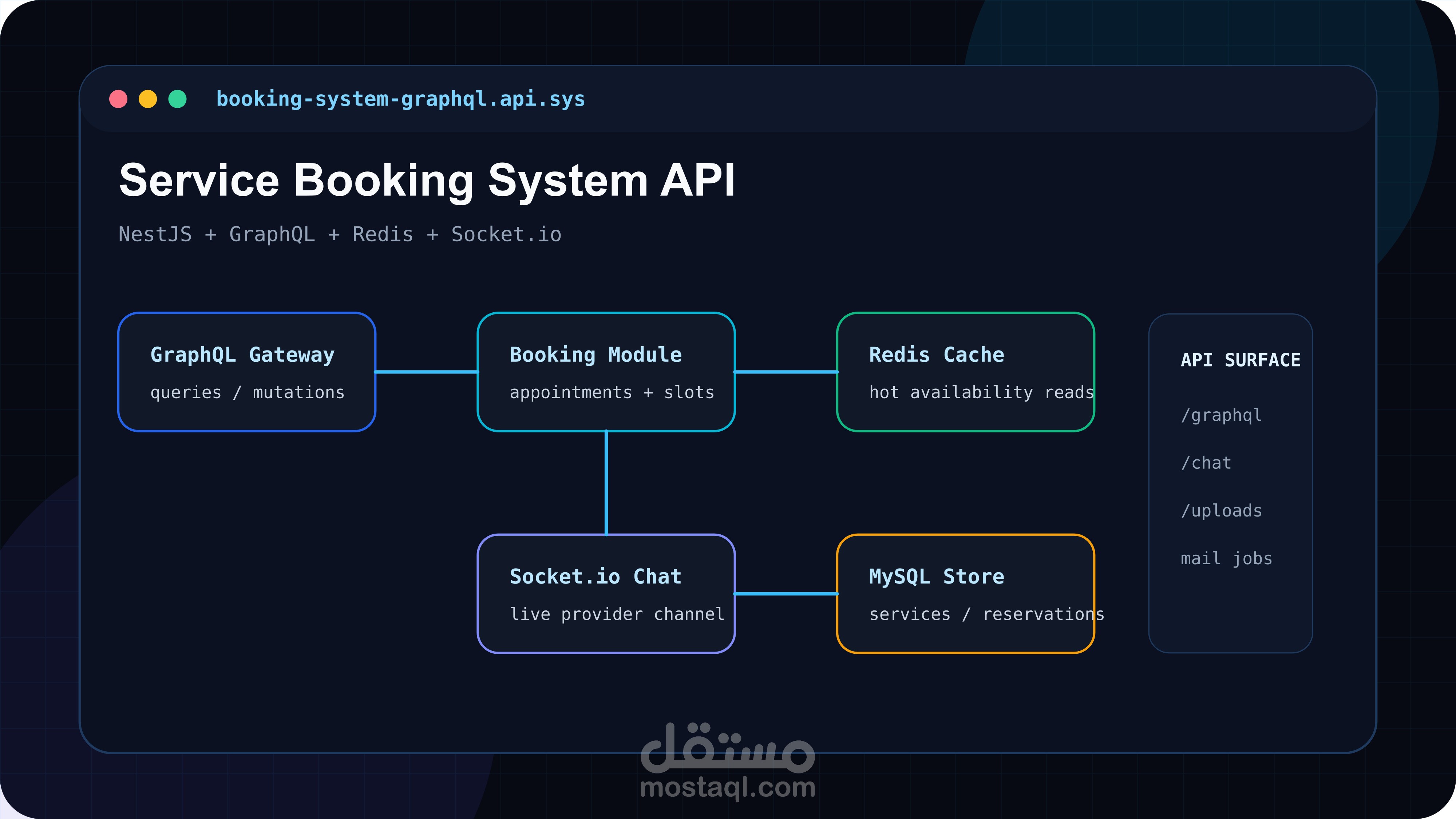Click the live provider channel caption
The width and height of the screenshot is (1456, 819).
[x=617, y=614]
